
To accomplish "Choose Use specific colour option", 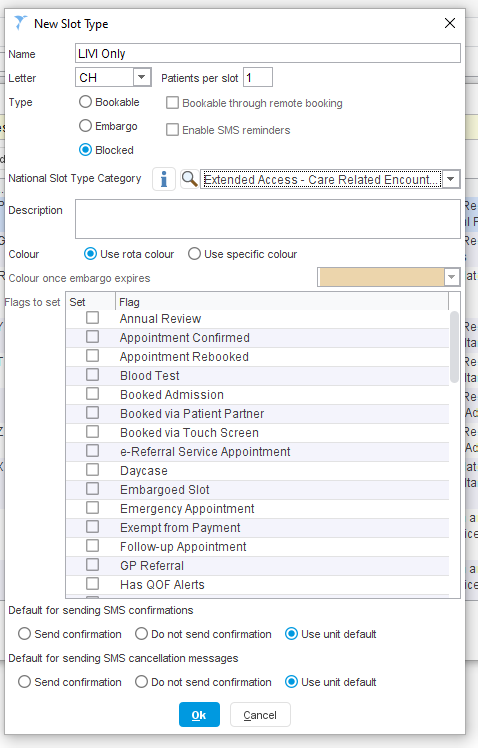I will 194,254.
